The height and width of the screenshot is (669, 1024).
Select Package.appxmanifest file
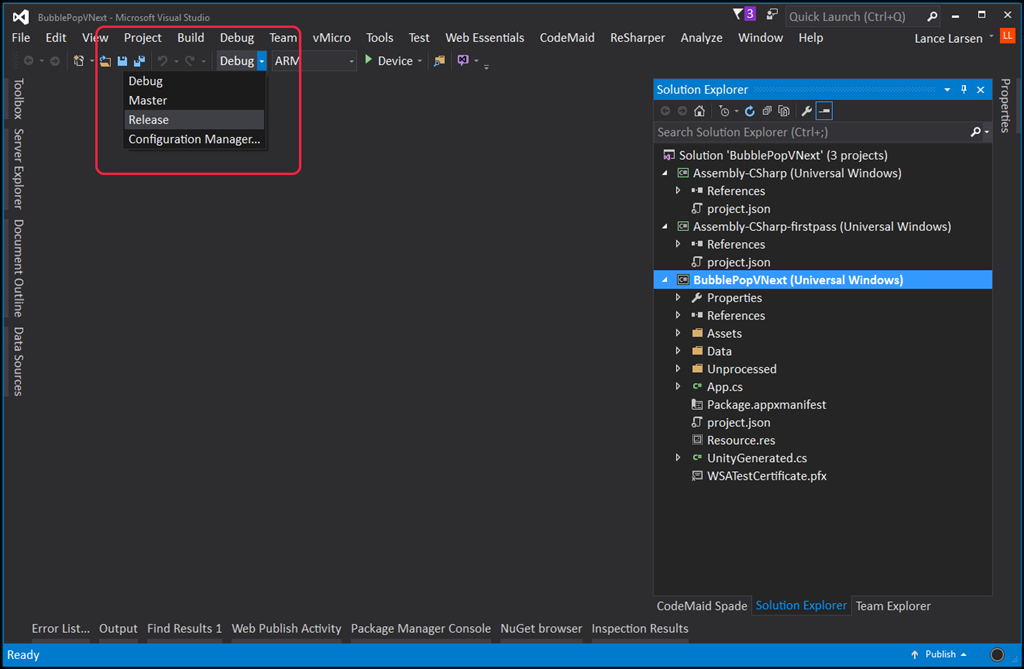click(x=766, y=405)
